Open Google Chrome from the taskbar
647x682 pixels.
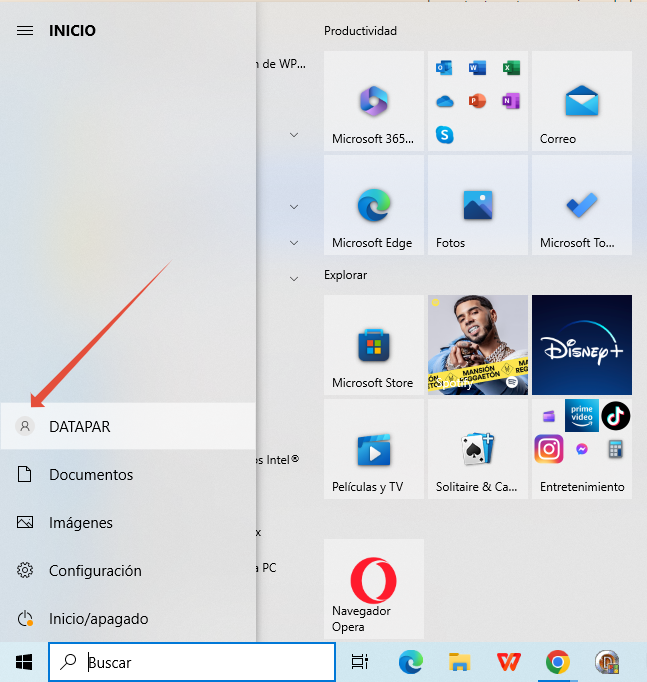pyautogui.click(x=558, y=662)
